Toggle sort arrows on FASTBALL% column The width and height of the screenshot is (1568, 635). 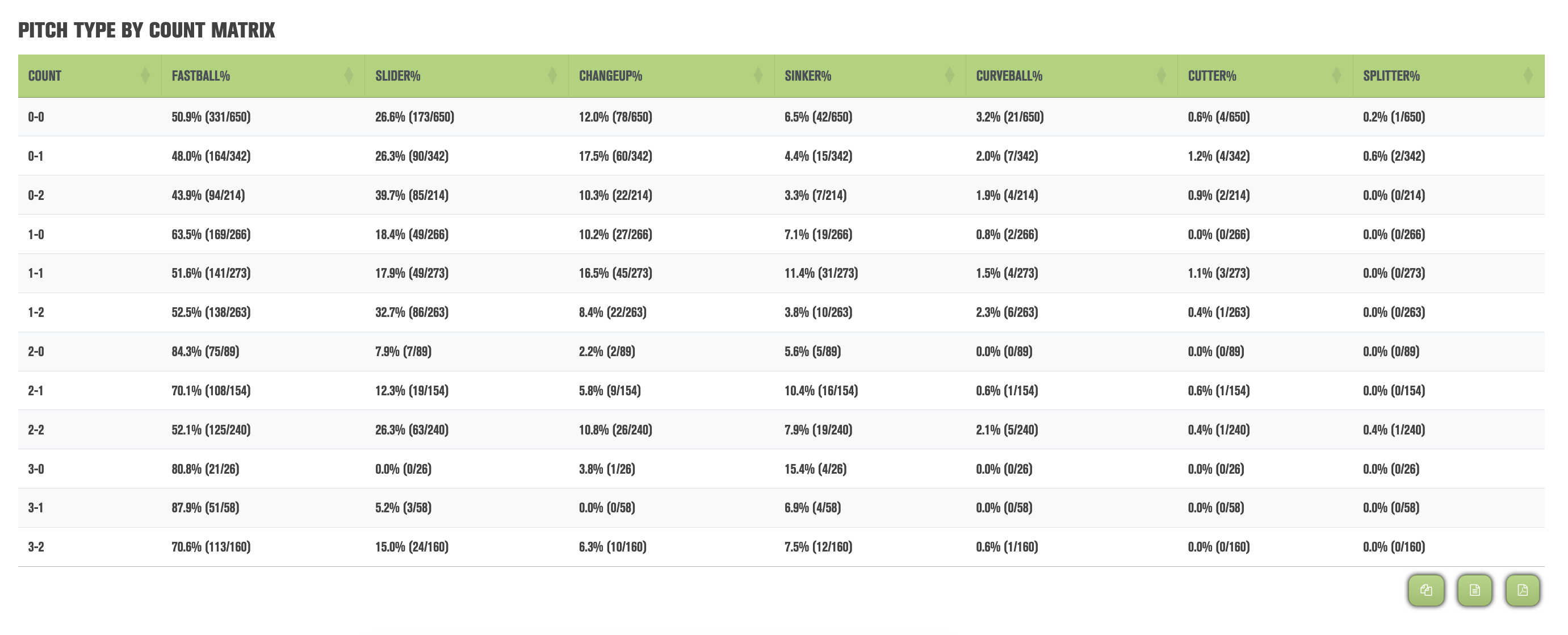[349, 76]
